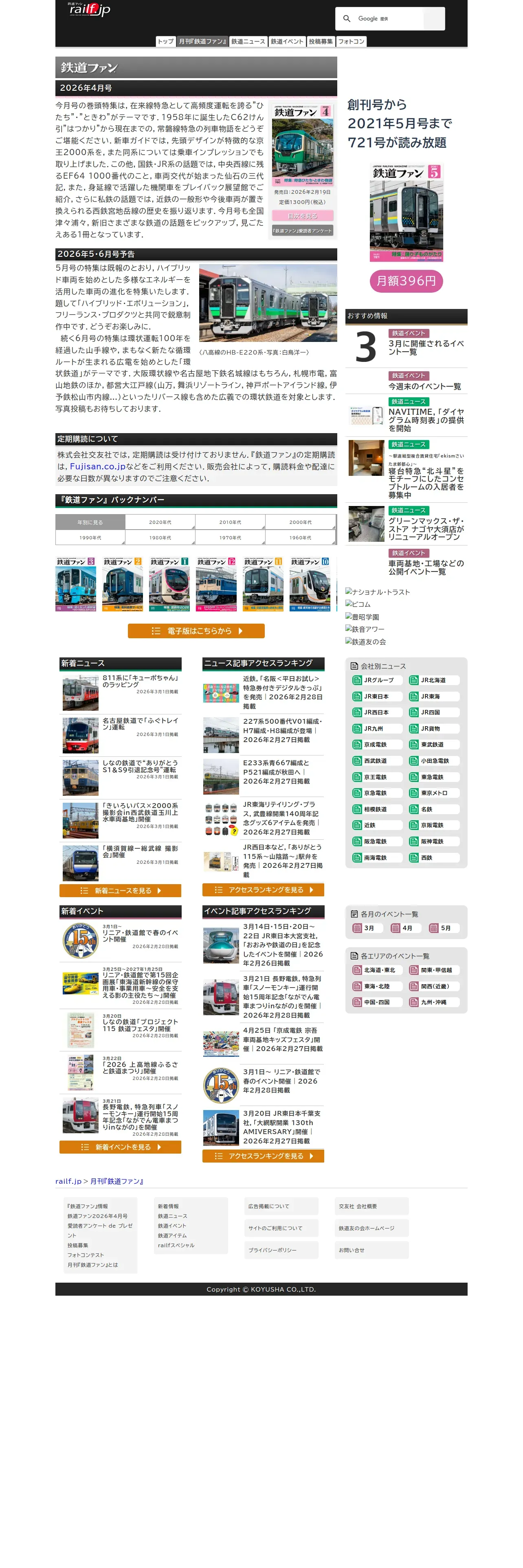Click the 相模鉄道 news icon
This screenshot has height=1568, width=523.
[357, 810]
